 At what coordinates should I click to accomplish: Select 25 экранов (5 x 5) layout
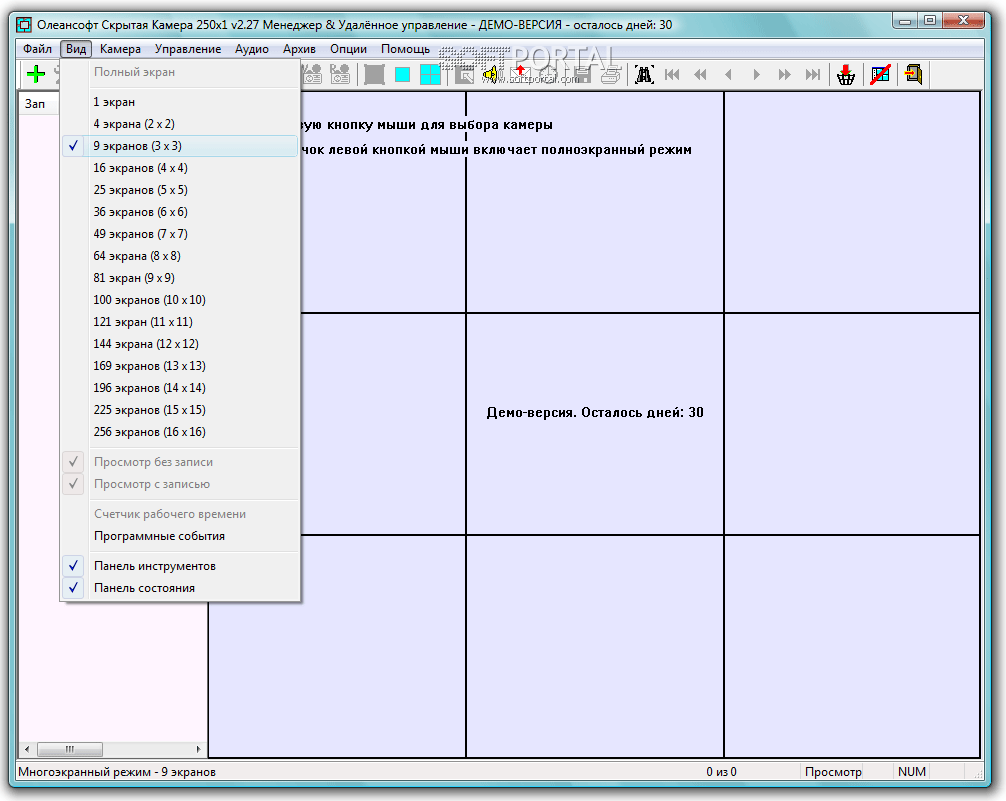pyautogui.click(x=180, y=190)
